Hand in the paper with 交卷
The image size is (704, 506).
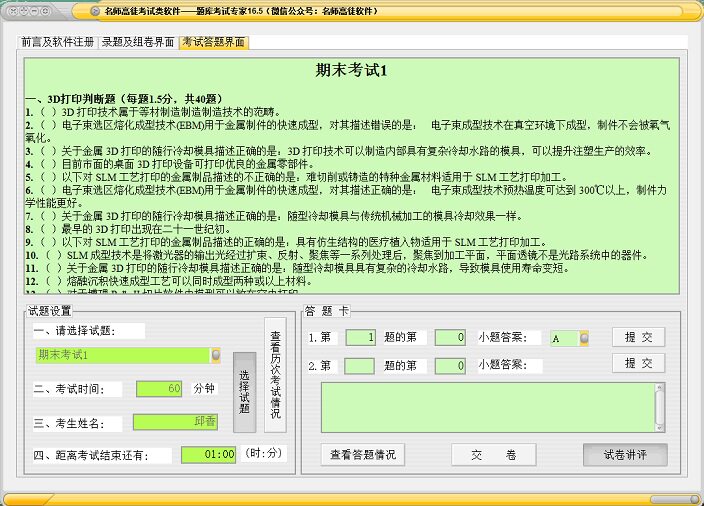pos(493,455)
